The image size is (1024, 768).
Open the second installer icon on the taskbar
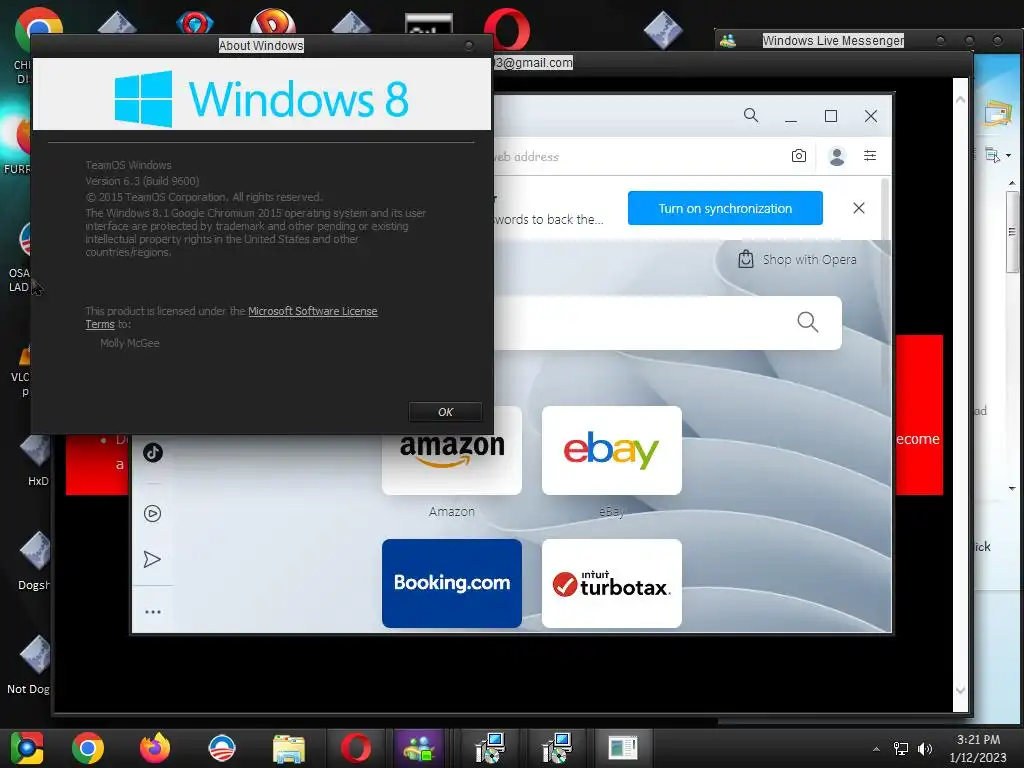(x=557, y=748)
